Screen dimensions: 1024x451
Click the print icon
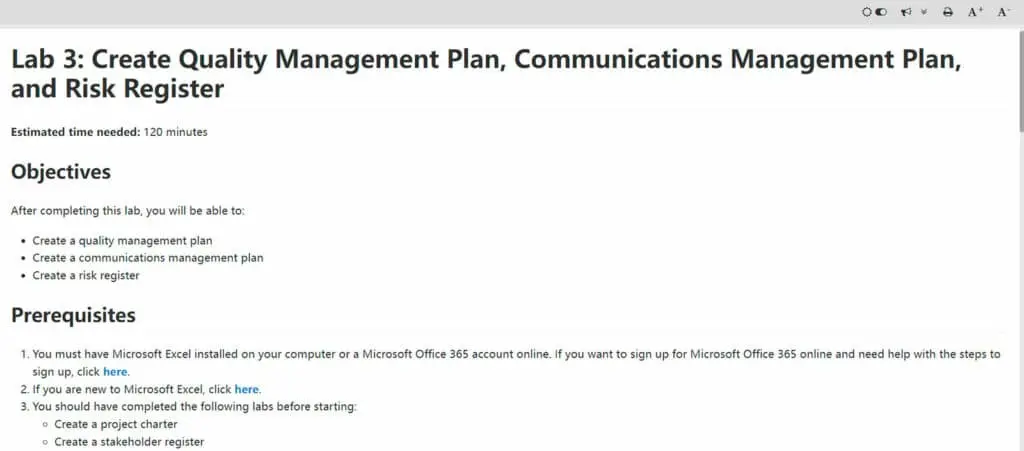pos(948,12)
